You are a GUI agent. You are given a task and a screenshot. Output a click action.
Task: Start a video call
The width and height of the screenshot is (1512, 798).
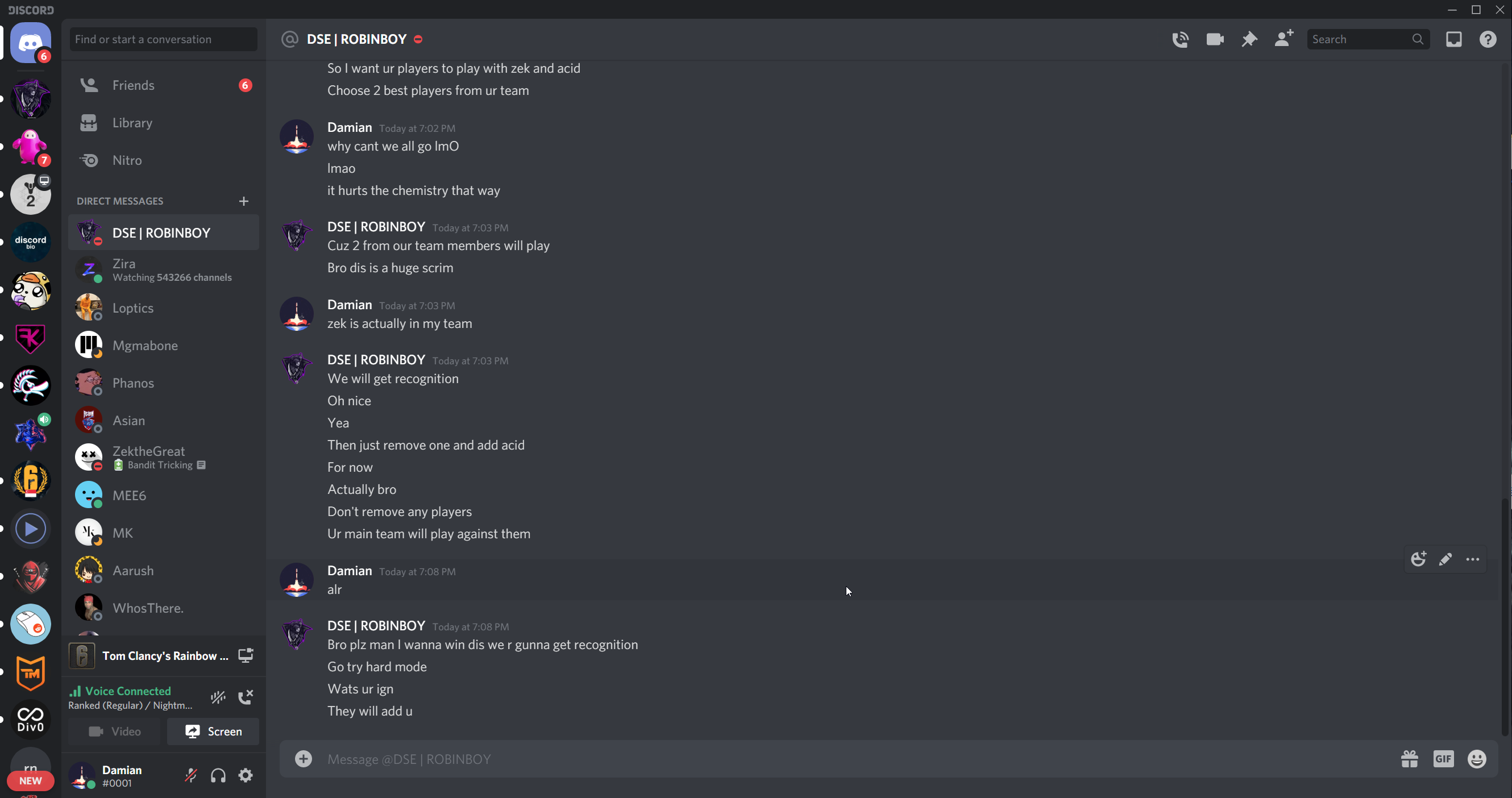[1214, 39]
